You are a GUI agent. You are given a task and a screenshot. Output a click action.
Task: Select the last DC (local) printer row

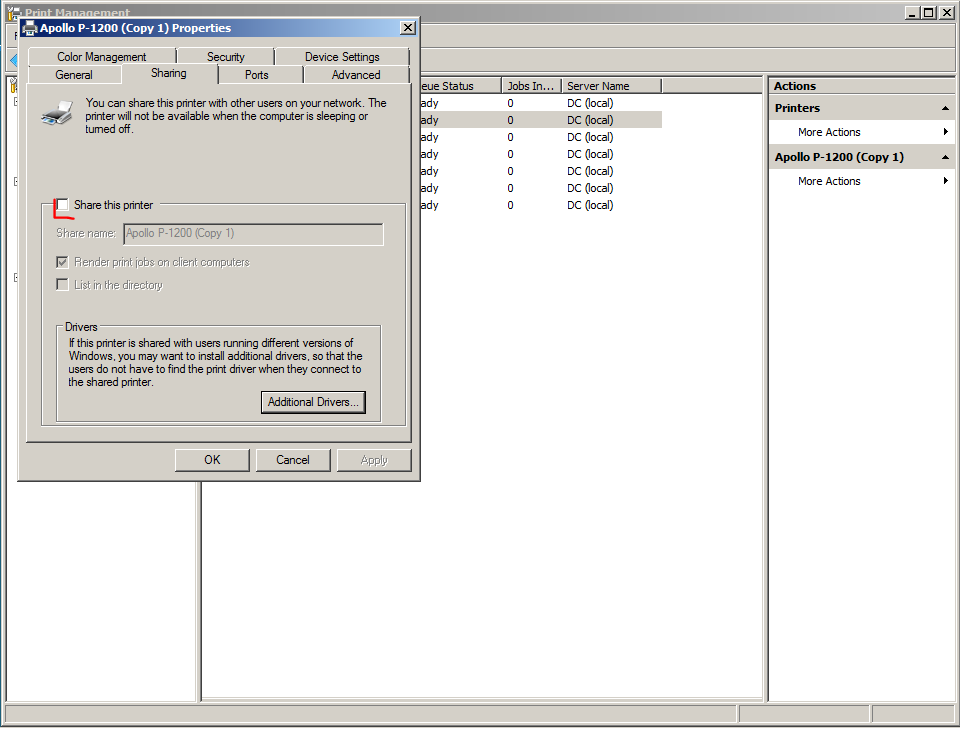(541, 205)
